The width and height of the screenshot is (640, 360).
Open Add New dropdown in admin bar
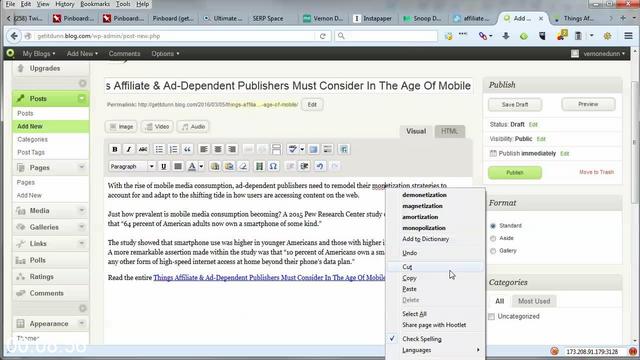coord(82,53)
